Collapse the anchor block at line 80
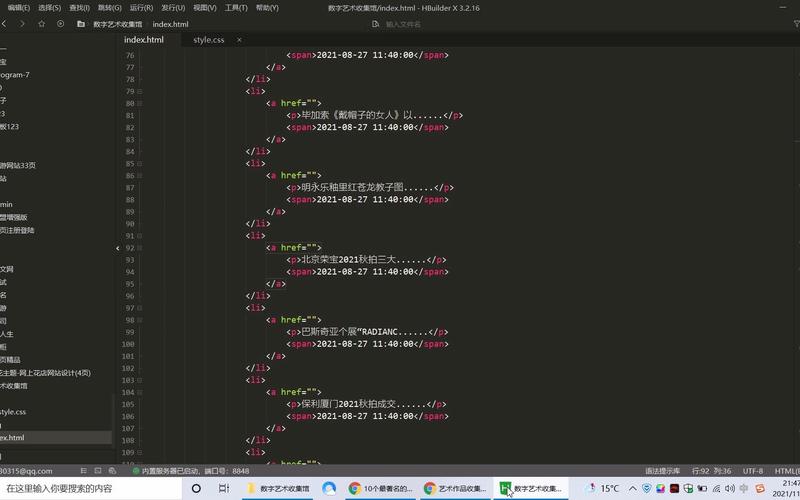Image resolution: width=800 pixels, height=500 pixels. (140, 104)
